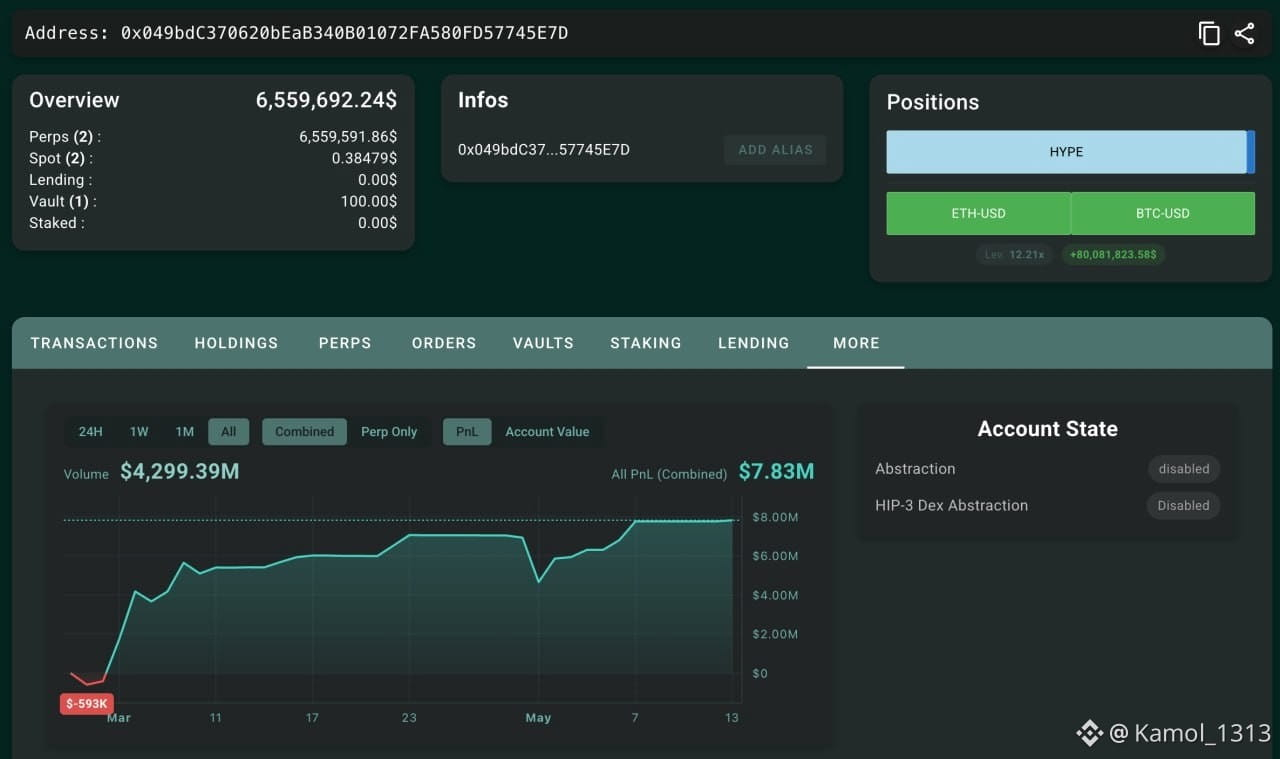Go to the ORDERS tab

point(444,343)
